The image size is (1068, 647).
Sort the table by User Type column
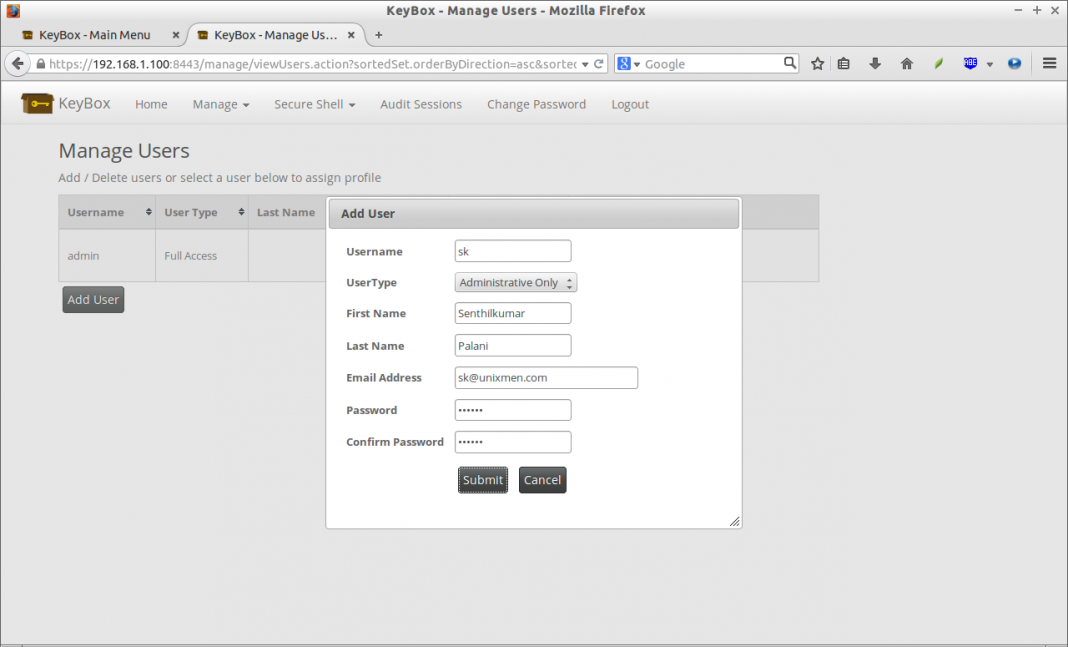tap(202, 212)
